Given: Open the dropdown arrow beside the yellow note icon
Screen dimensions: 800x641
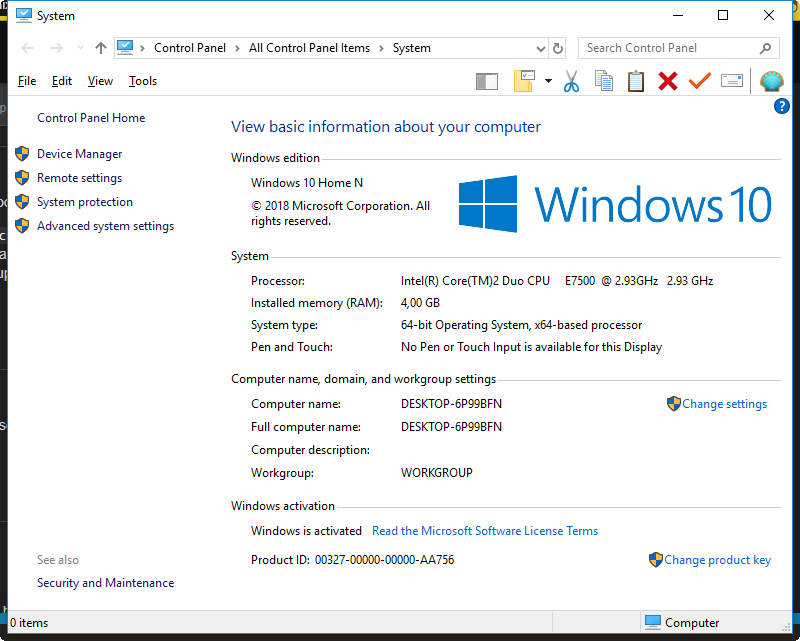Looking at the screenshot, I should pos(548,81).
